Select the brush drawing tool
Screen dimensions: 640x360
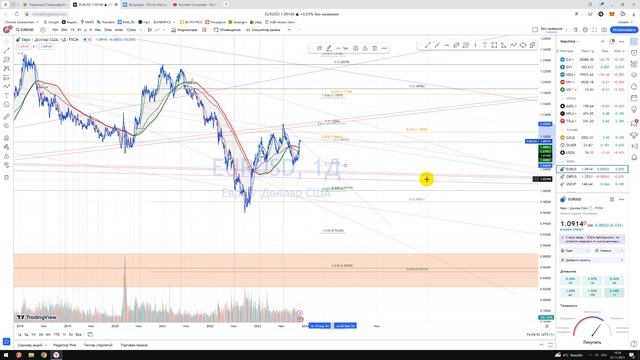pyautogui.click(x=6, y=87)
